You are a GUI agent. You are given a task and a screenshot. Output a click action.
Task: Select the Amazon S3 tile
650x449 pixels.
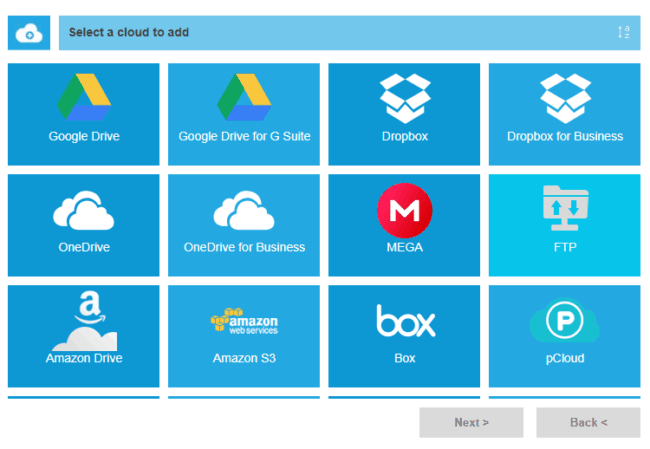244,336
